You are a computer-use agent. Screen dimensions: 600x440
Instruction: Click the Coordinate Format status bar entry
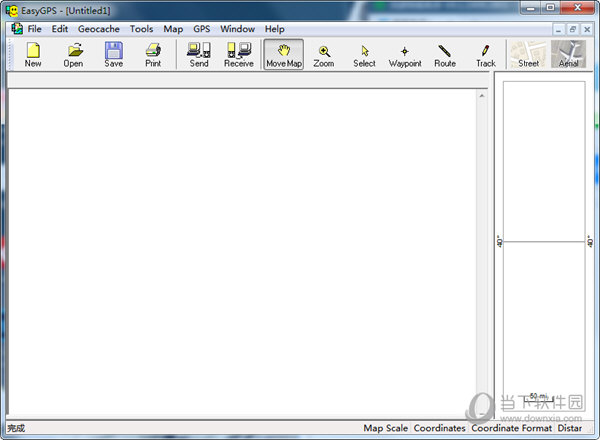tap(512, 428)
